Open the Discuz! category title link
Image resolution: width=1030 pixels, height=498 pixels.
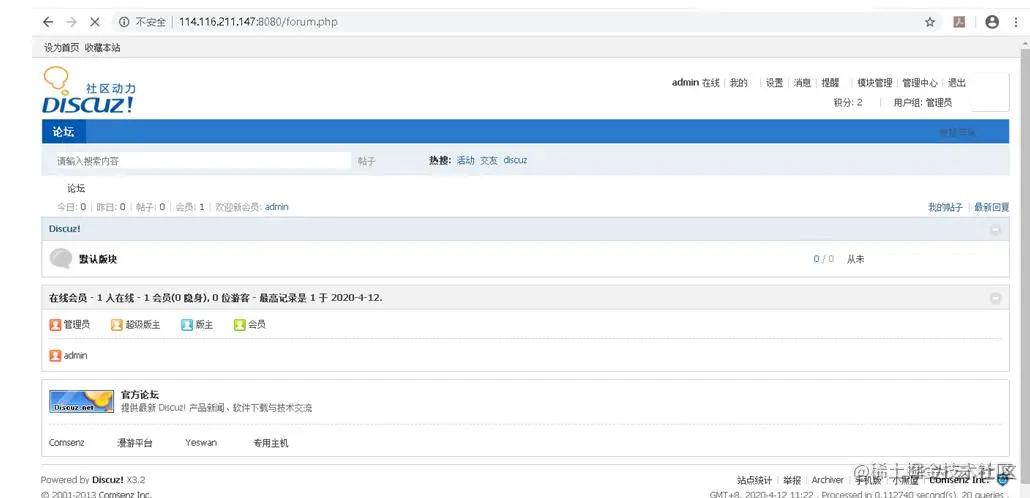tap(64, 229)
